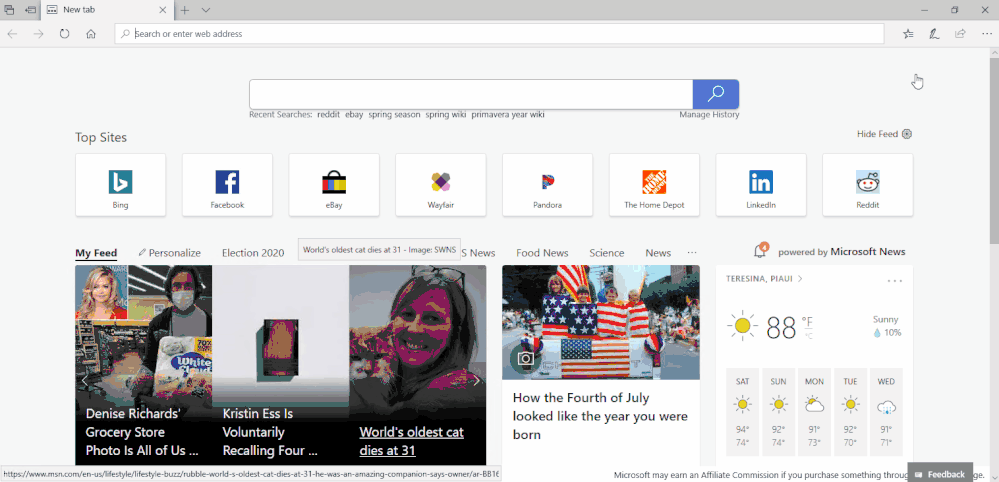Click the center web search box
Image resolution: width=999 pixels, height=482 pixels.
pyautogui.click(x=471, y=94)
